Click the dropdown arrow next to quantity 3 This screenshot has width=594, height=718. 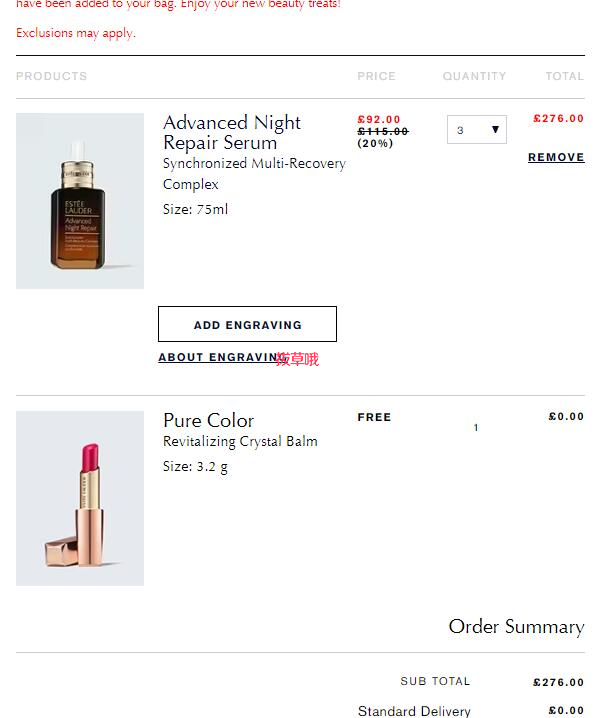point(495,130)
